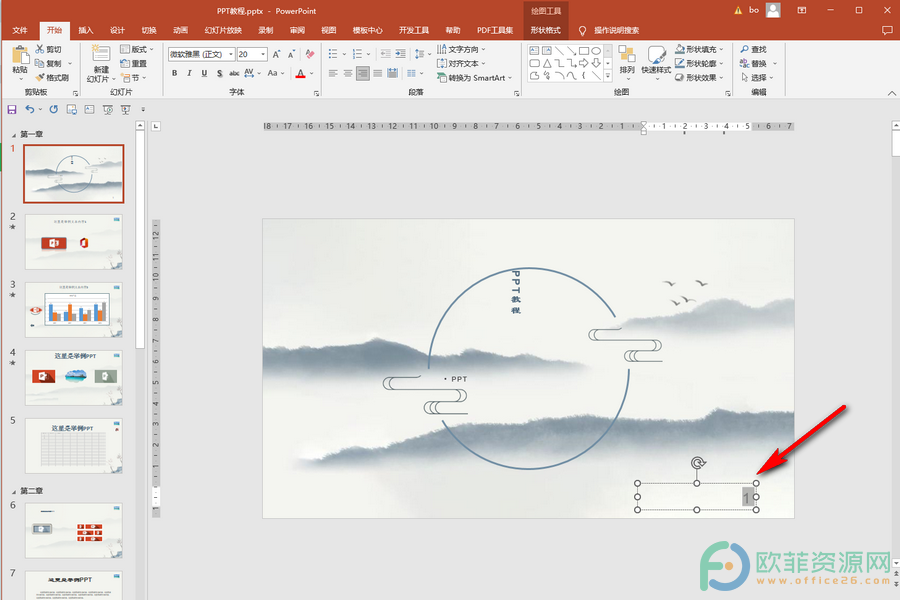This screenshot has width=900, height=600.
Task: Select the right arrow shape in gallery
Action: click(584, 63)
